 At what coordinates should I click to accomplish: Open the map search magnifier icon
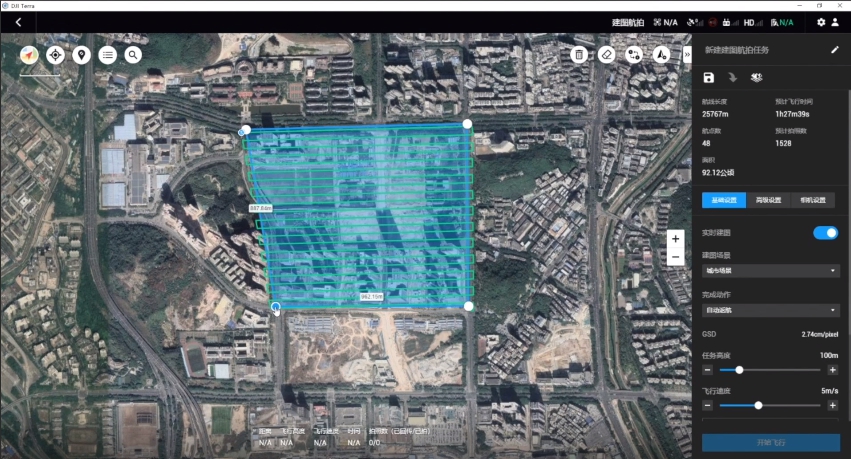[133, 55]
